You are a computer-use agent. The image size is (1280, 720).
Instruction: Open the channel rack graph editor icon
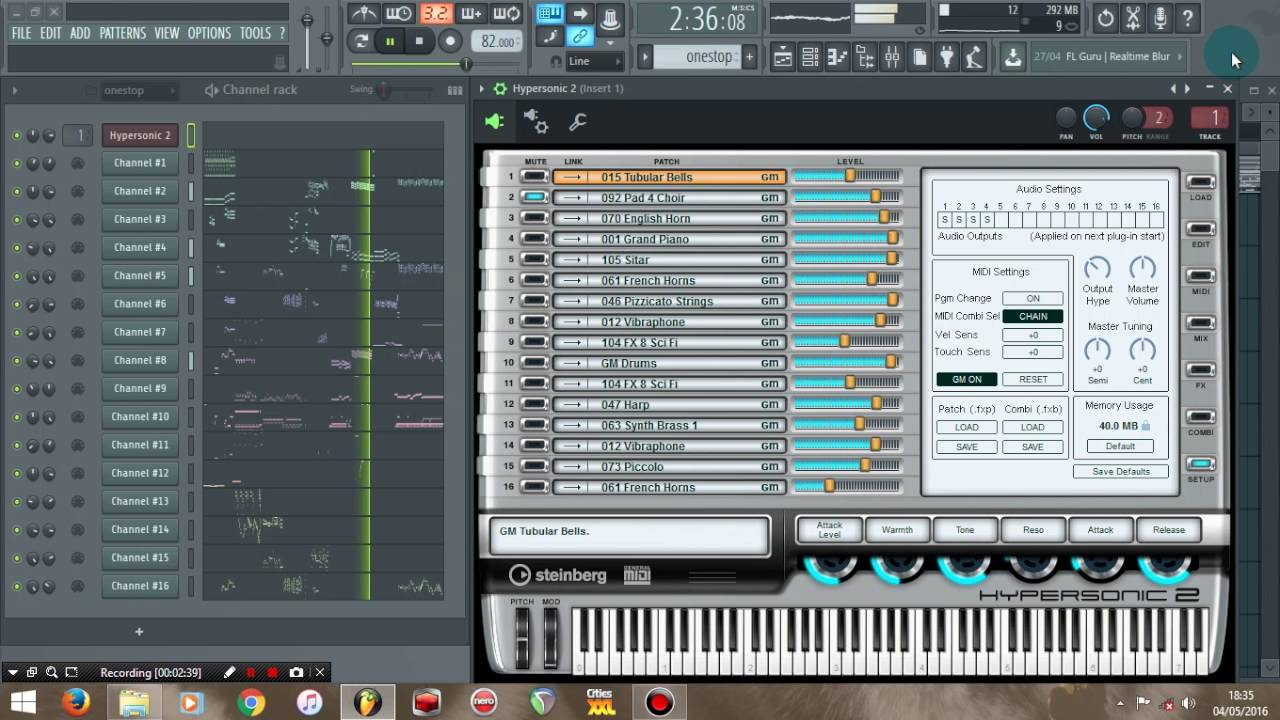[455, 90]
